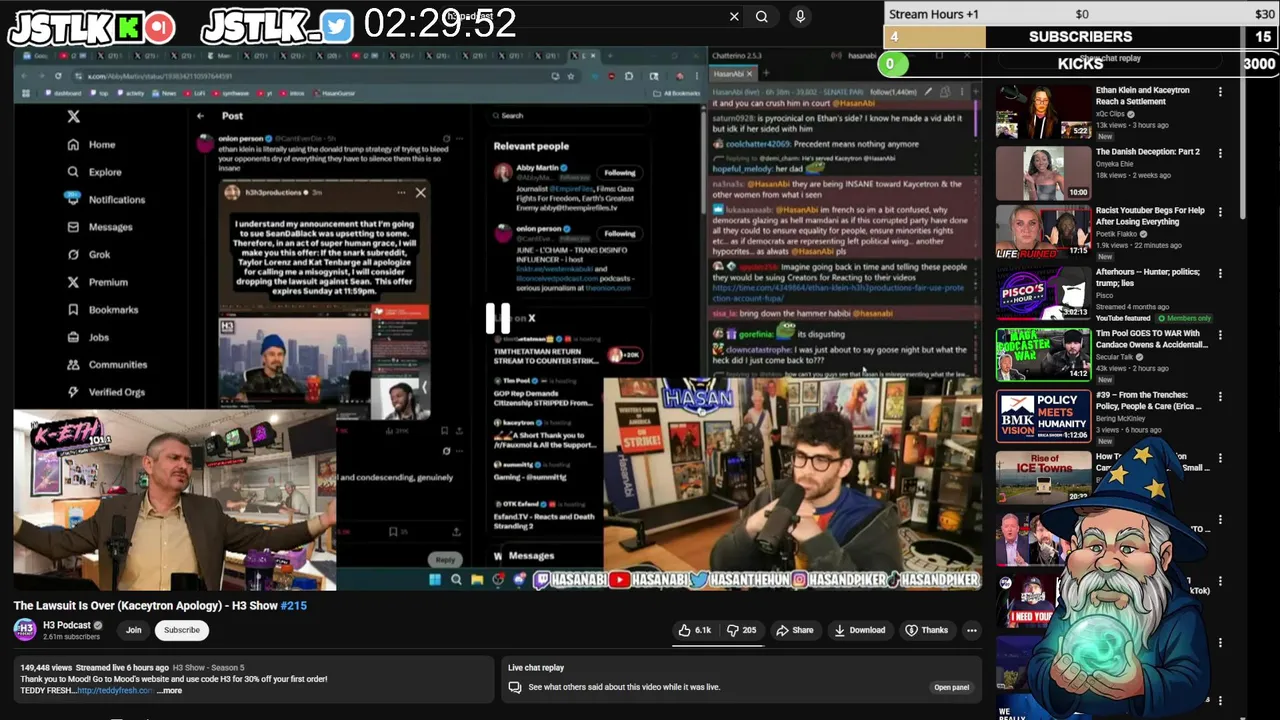Open title Ethan Klein and Kaceytron Reach a Settlement
This screenshot has width=1280, height=720.
(1142, 95)
